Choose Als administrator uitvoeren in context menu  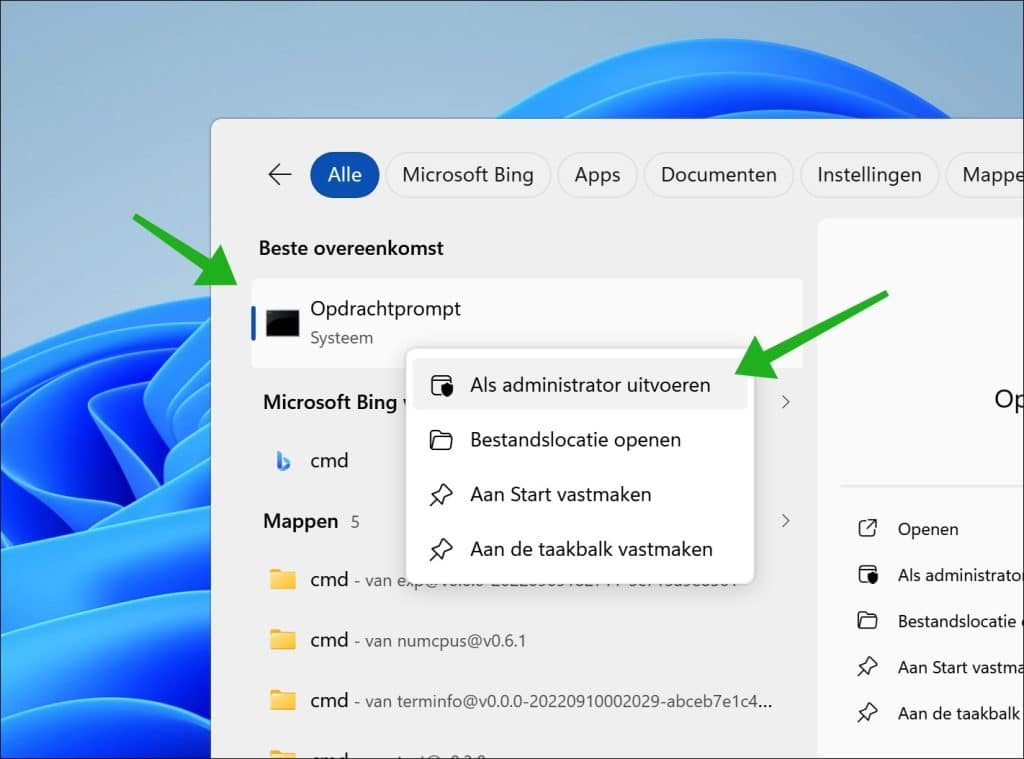[580, 385]
